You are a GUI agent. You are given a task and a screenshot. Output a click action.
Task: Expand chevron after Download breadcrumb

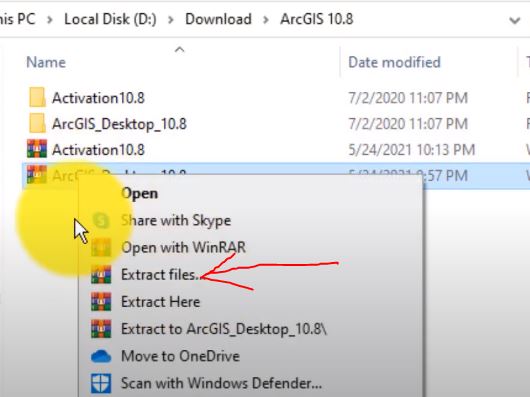(x=266, y=20)
